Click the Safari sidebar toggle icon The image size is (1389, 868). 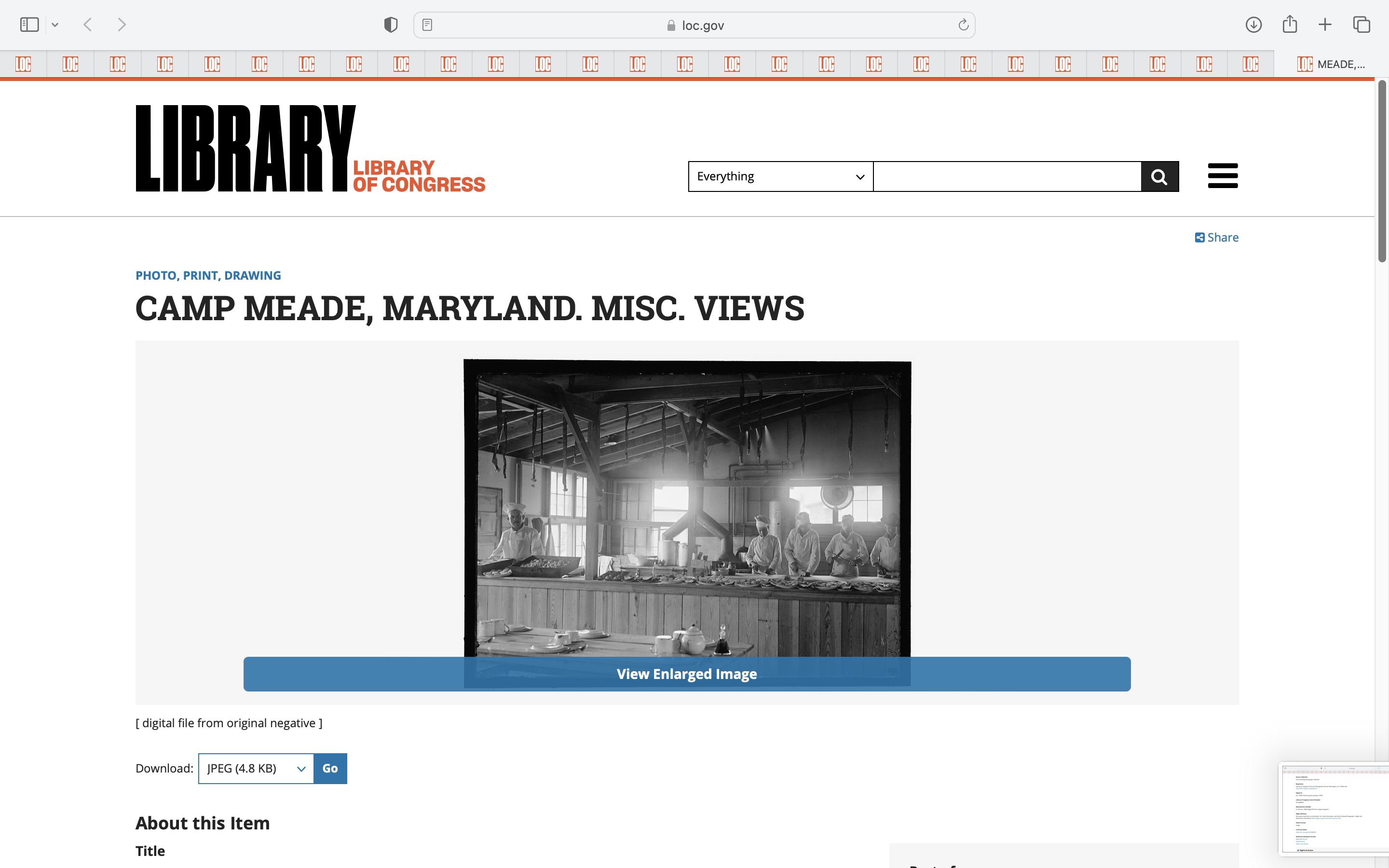pos(29,25)
